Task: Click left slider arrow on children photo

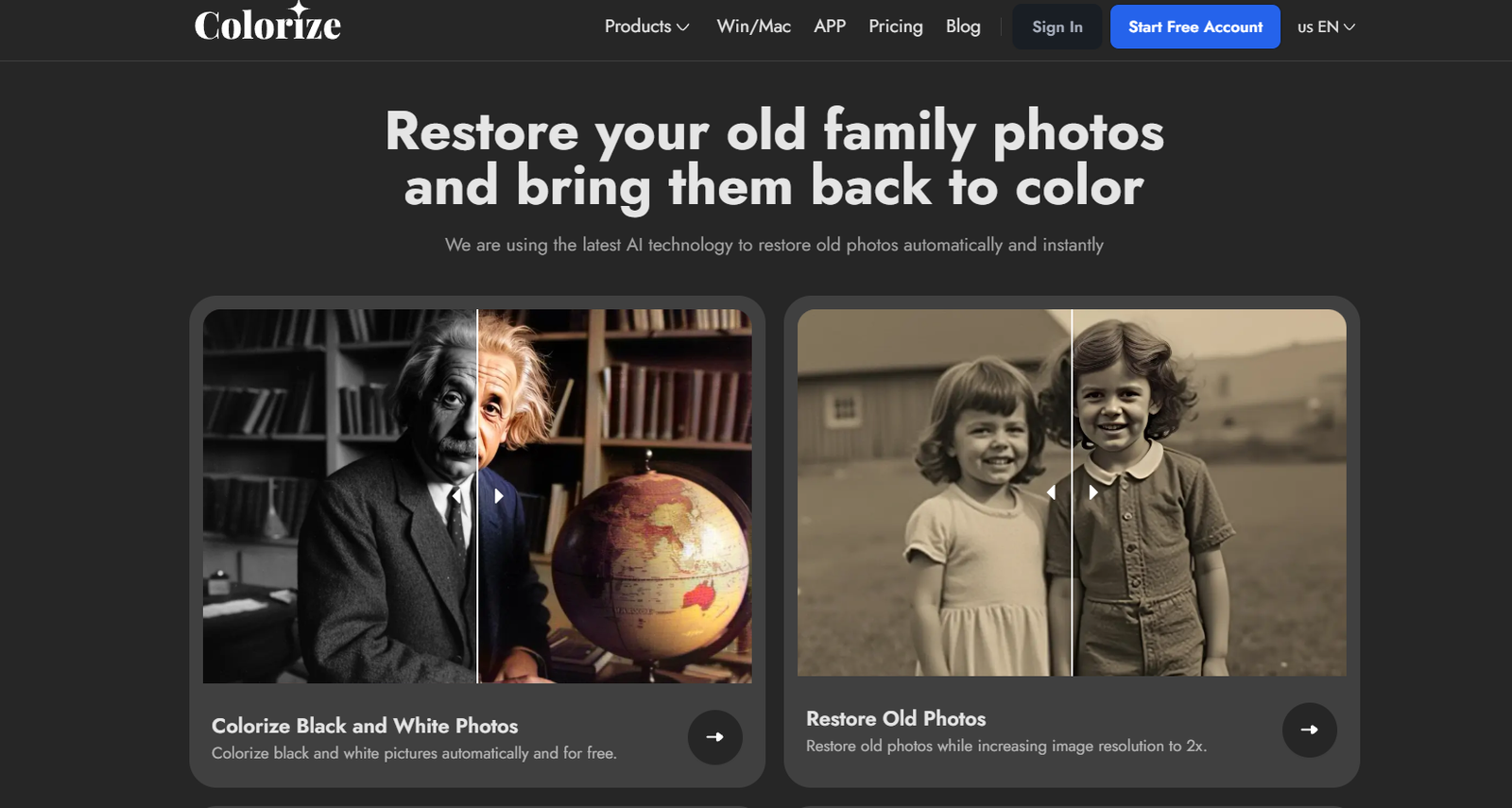Action: (x=1051, y=492)
